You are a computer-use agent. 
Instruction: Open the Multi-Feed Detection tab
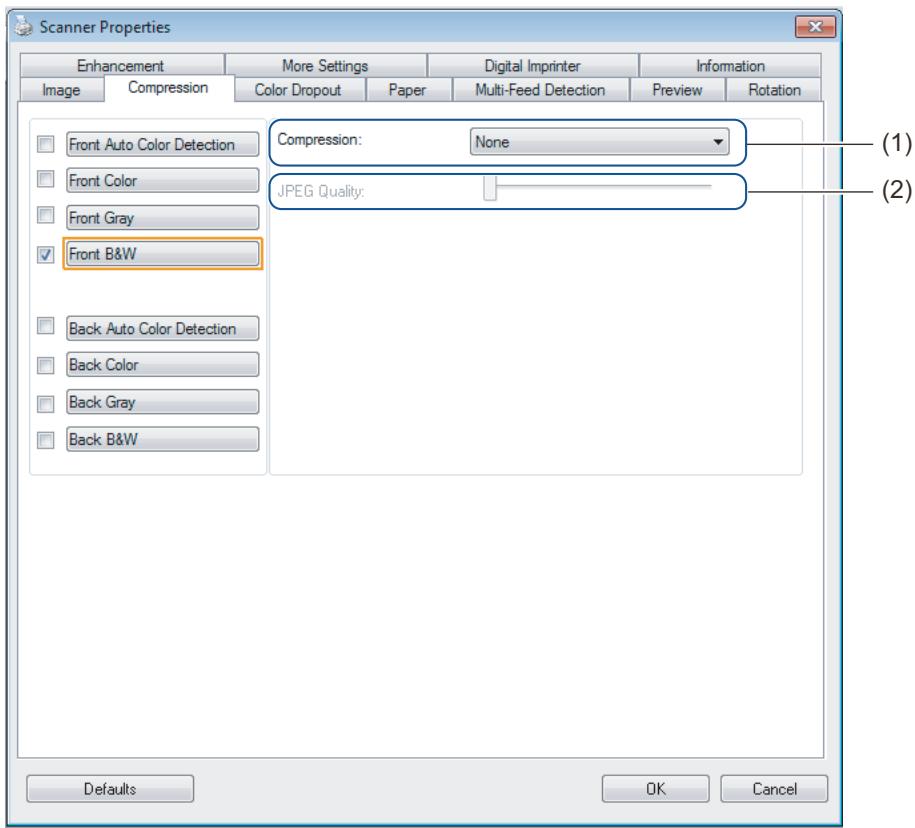540,90
